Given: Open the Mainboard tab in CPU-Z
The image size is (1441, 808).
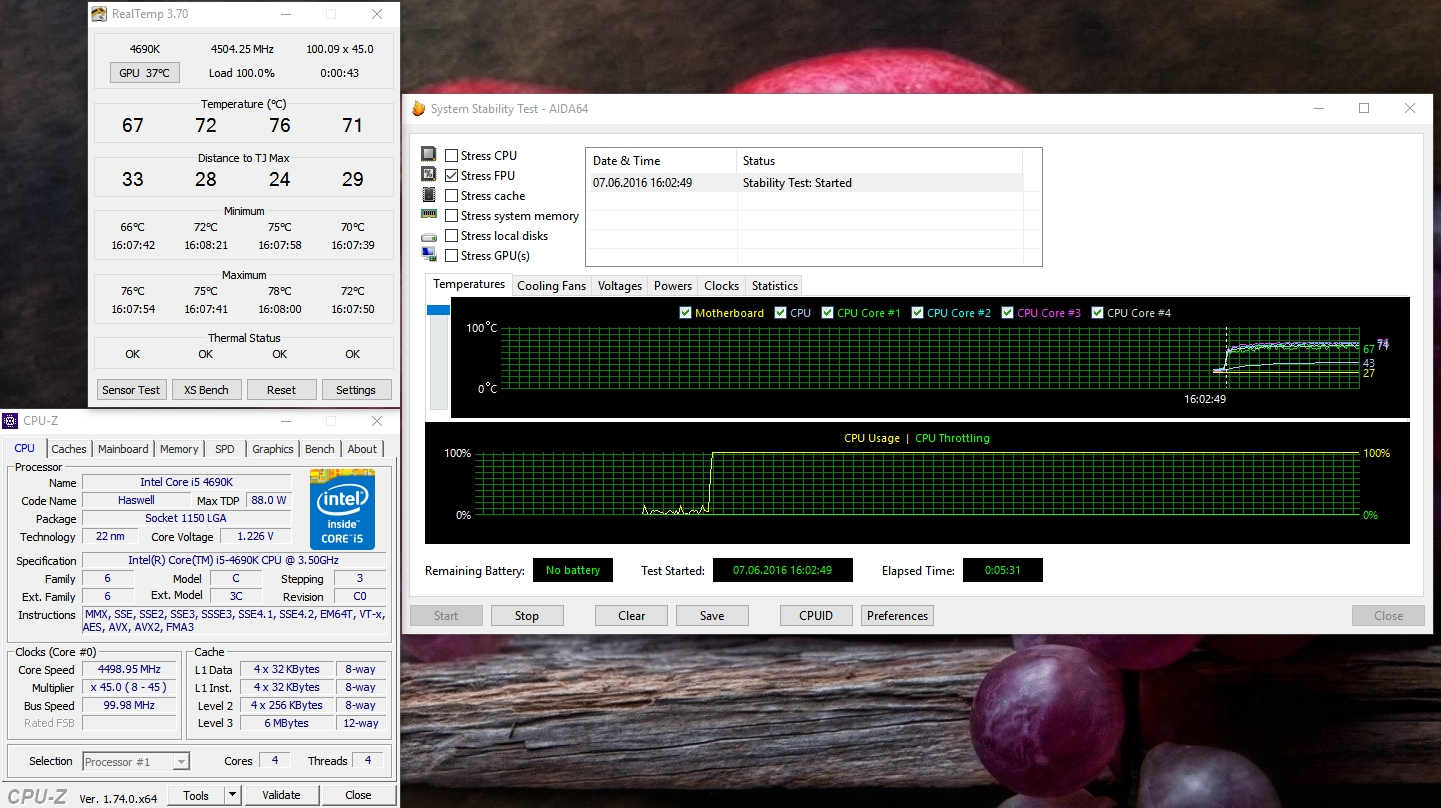Looking at the screenshot, I should 123,449.
